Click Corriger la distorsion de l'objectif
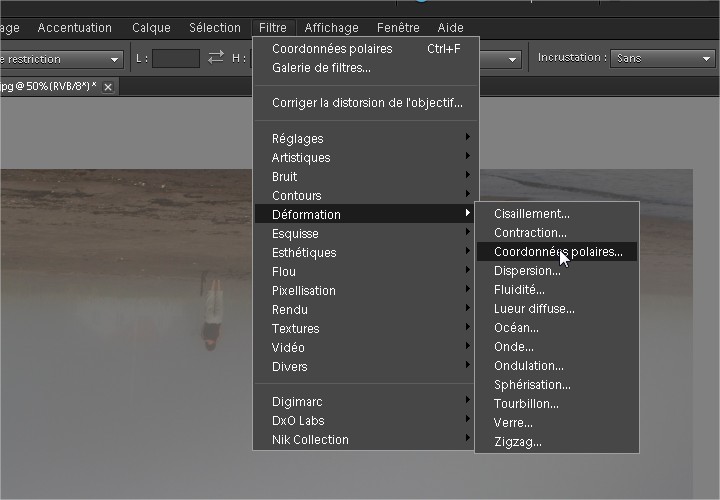Viewport: 720px width, 500px height. [367, 103]
